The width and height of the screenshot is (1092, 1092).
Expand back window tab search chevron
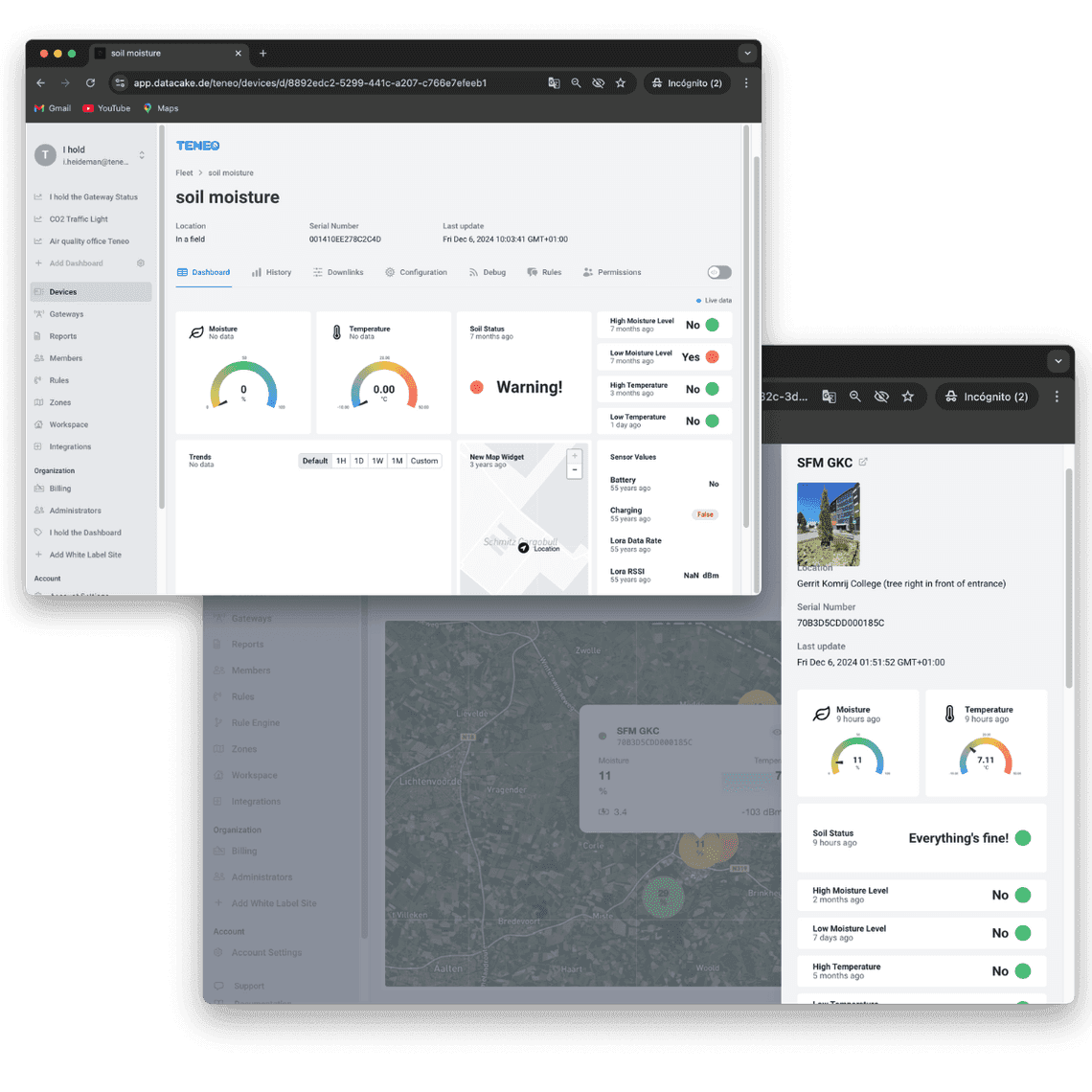click(1058, 361)
